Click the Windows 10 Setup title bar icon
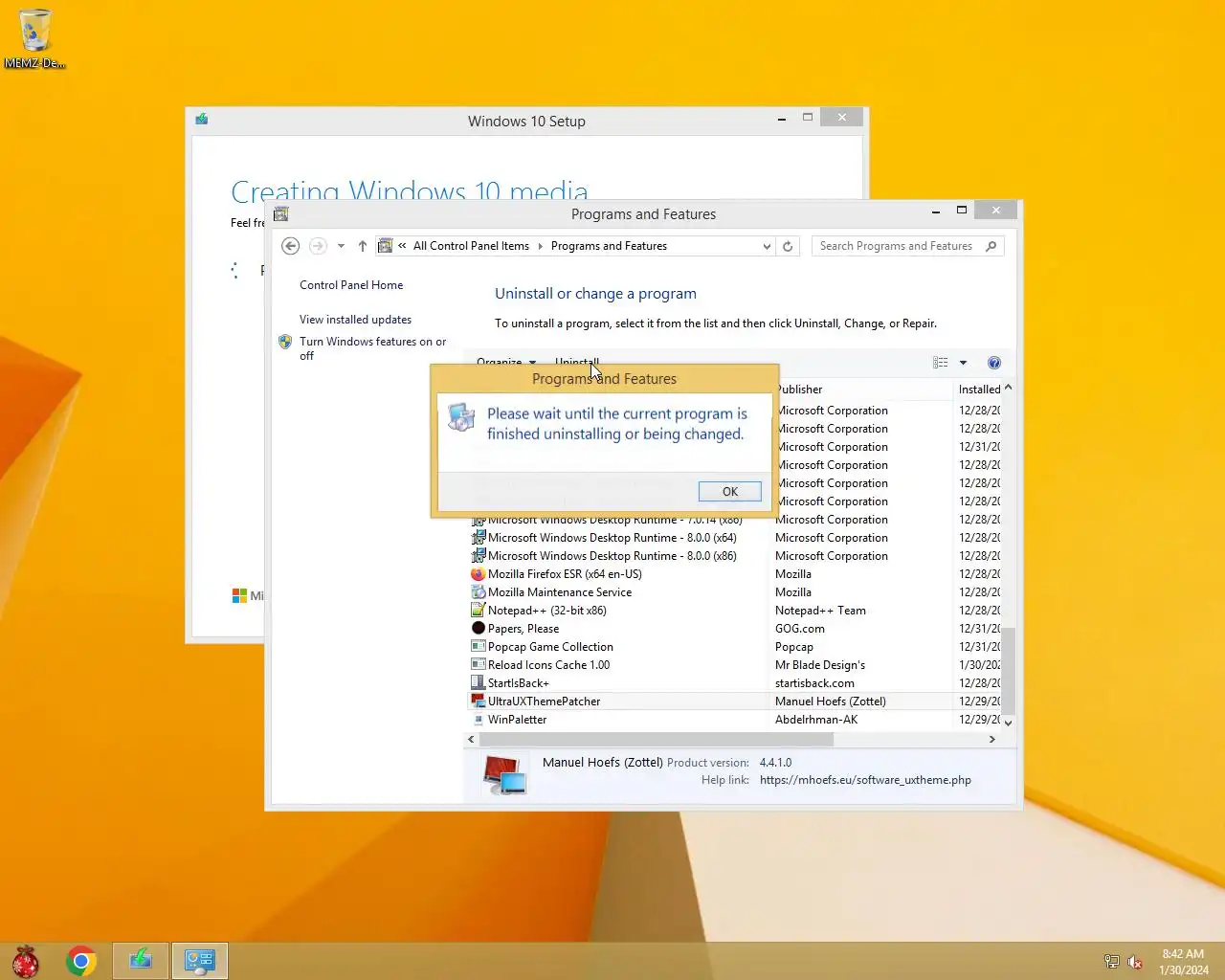The height and width of the screenshot is (980, 1225). pyautogui.click(x=202, y=120)
